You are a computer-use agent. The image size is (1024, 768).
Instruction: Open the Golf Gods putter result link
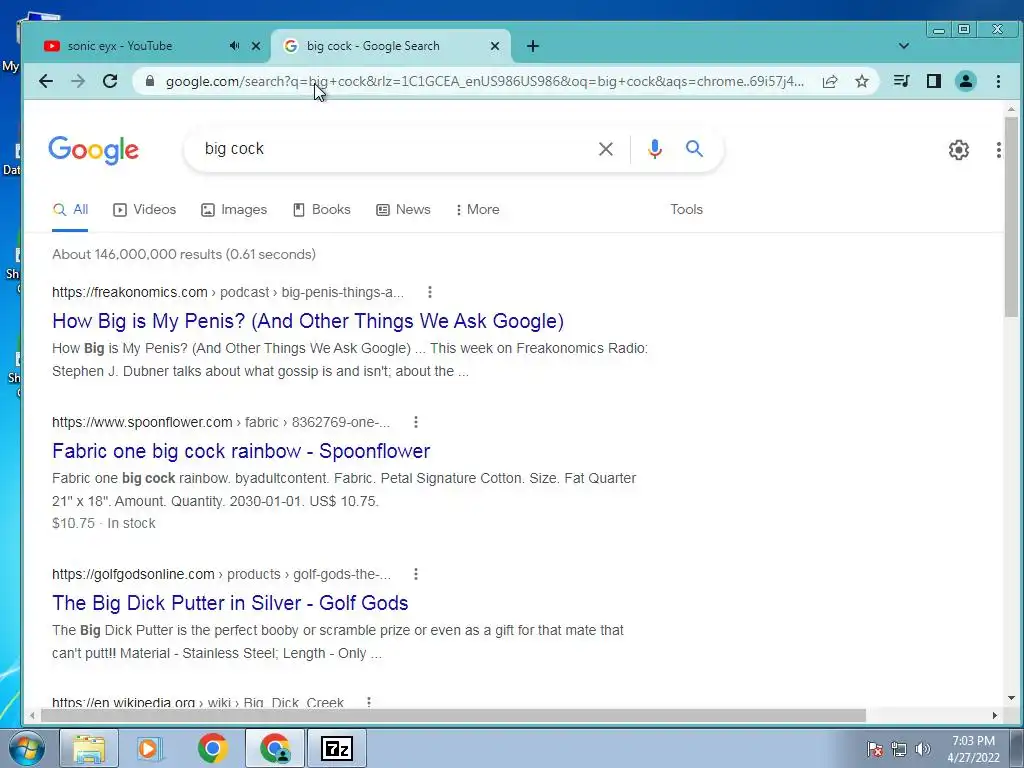230,603
